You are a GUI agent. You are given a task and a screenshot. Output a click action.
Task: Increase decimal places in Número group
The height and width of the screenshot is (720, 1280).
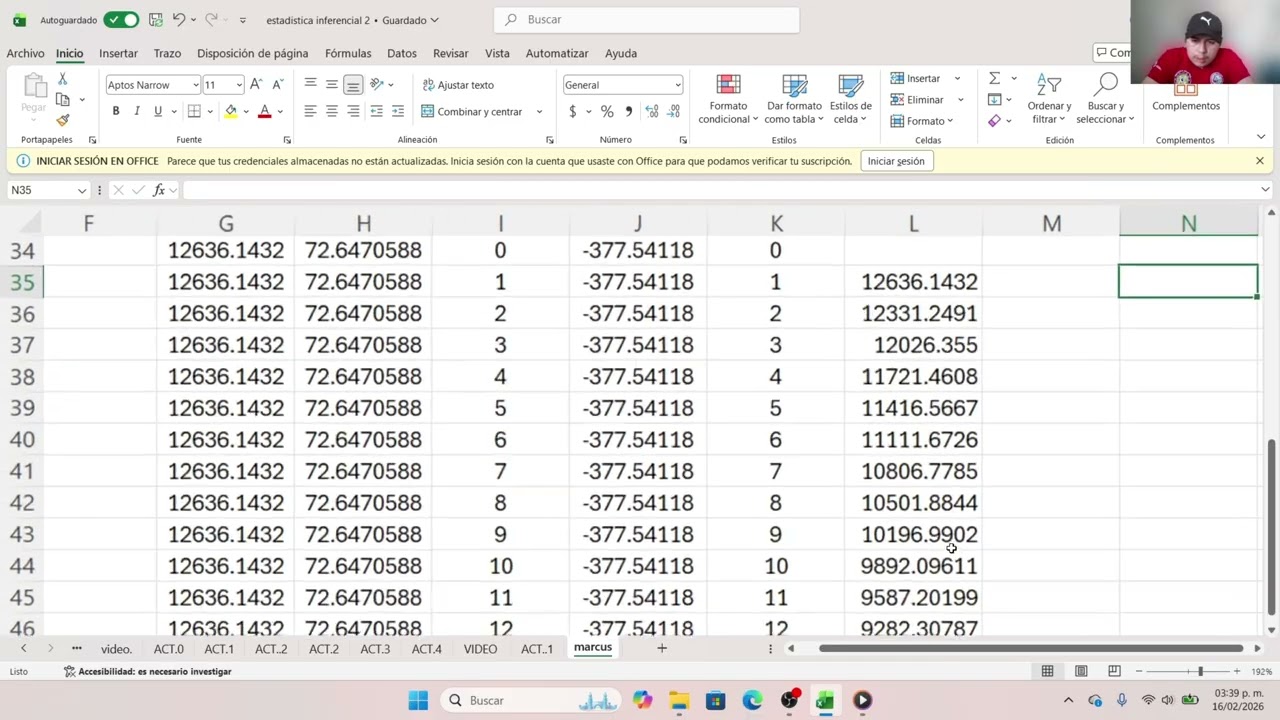click(x=652, y=111)
